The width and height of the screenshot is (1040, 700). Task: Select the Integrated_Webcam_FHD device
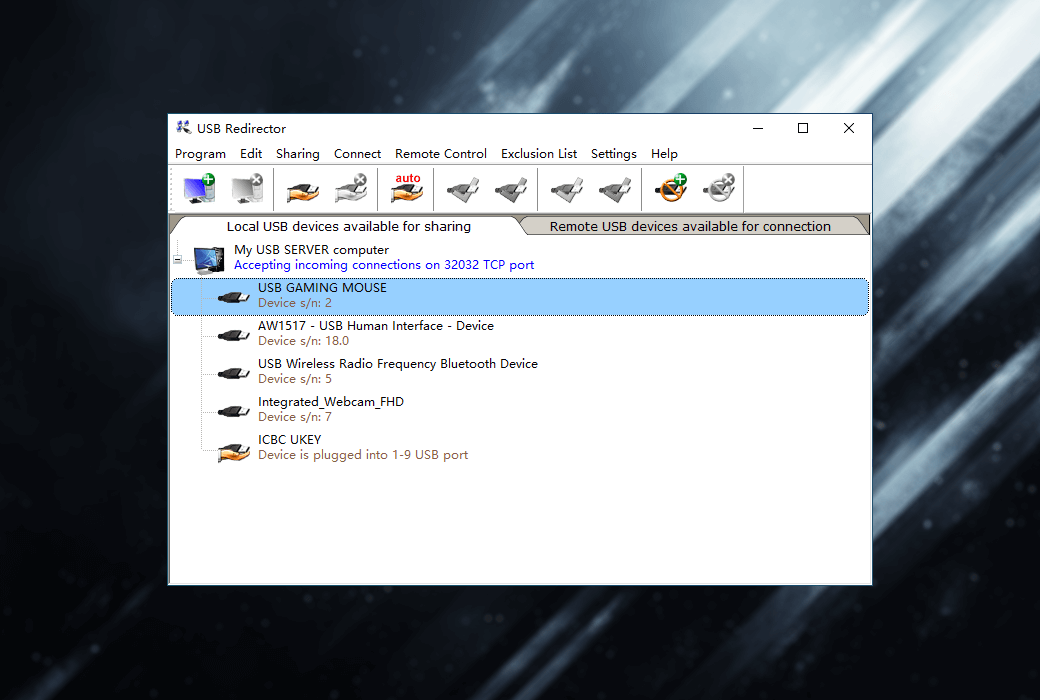[330, 408]
